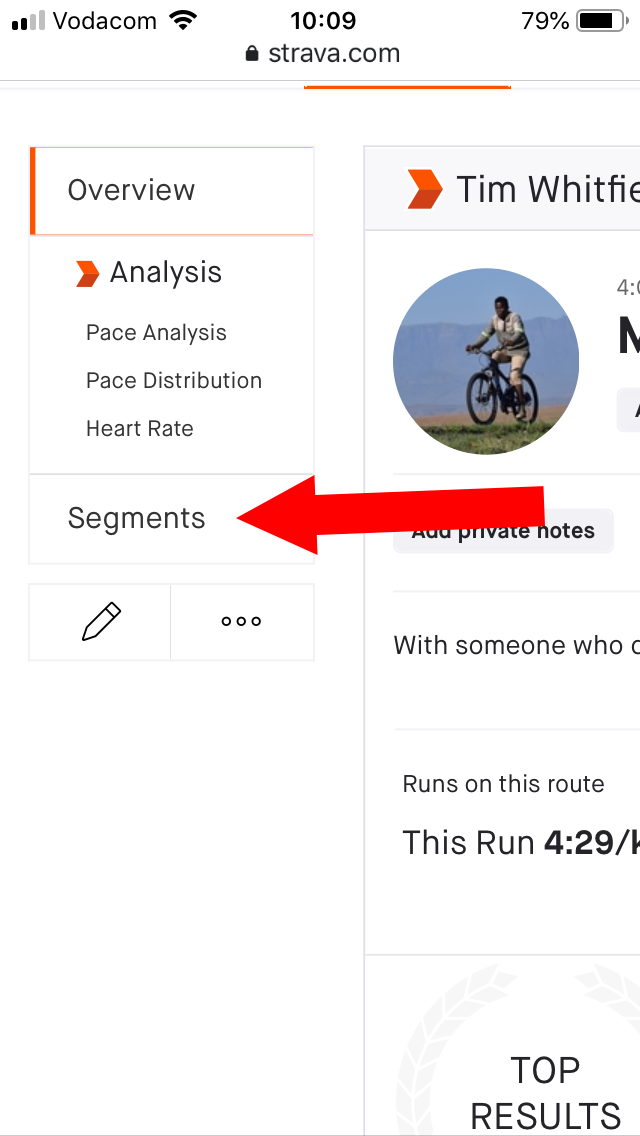Image resolution: width=640 pixels, height=1136 pixels.
Task: Click the Add private notes button
Action: pos(503,531)
